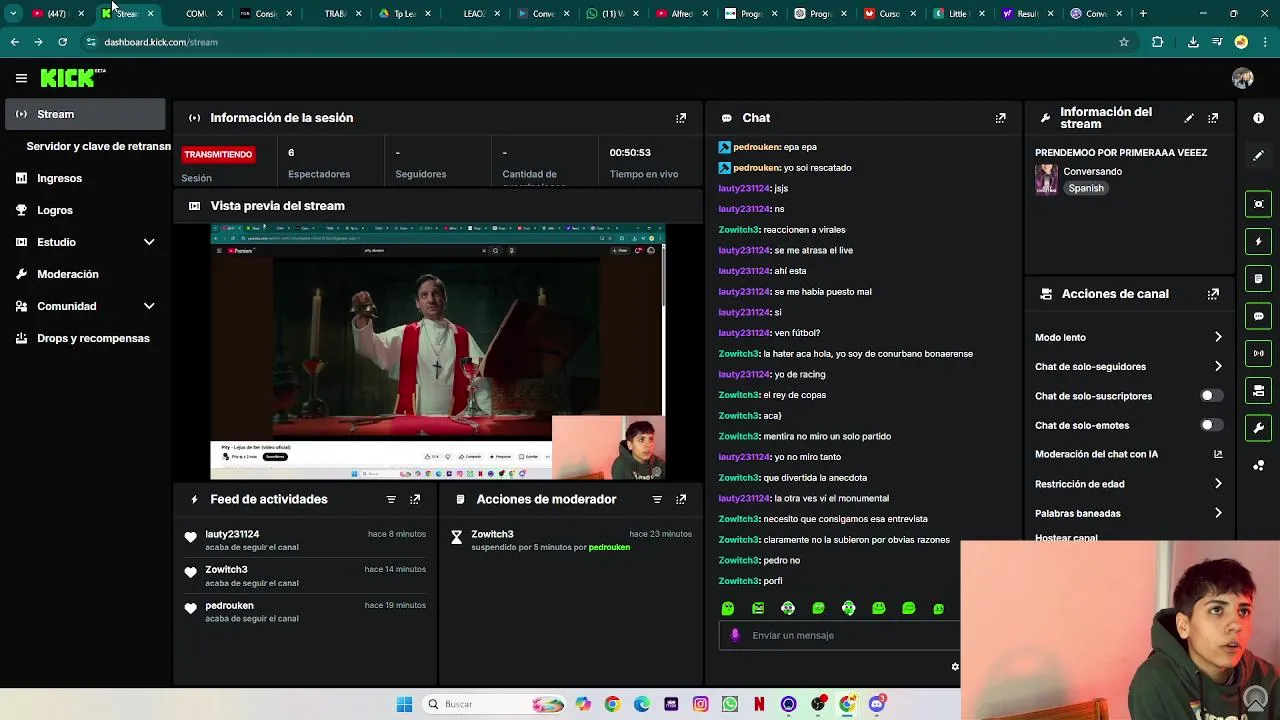Enable Chat de solo-suscriptores switch
This screenshot has height=720, width=1280.
[1211, 396]
